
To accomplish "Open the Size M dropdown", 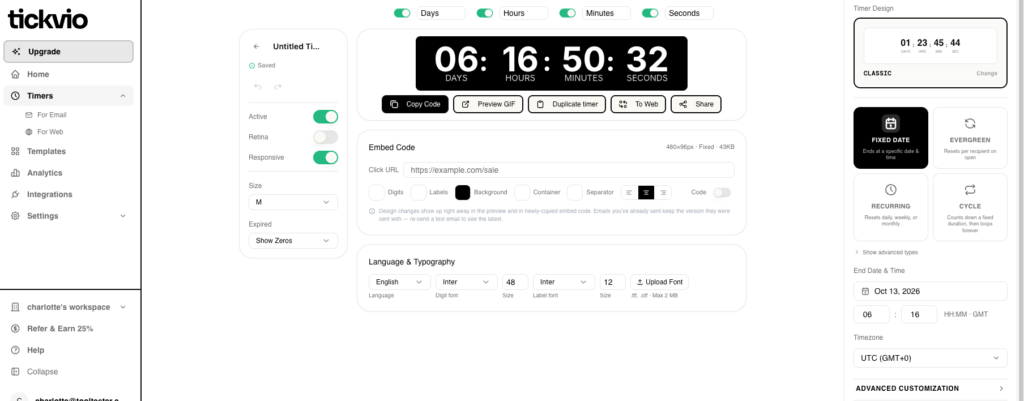I will [x=293, y=202].
